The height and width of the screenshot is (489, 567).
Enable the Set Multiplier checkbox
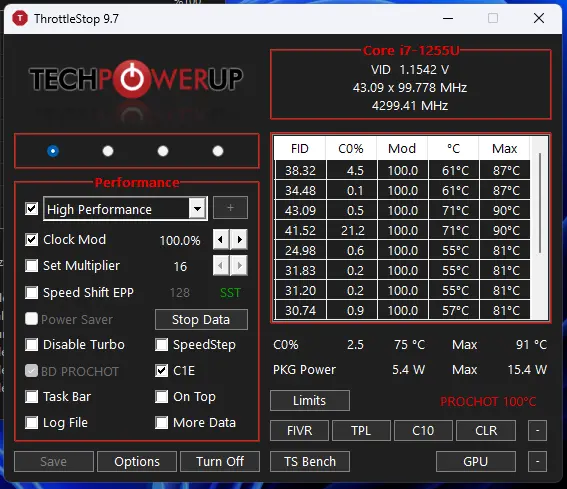coord(31,265)
